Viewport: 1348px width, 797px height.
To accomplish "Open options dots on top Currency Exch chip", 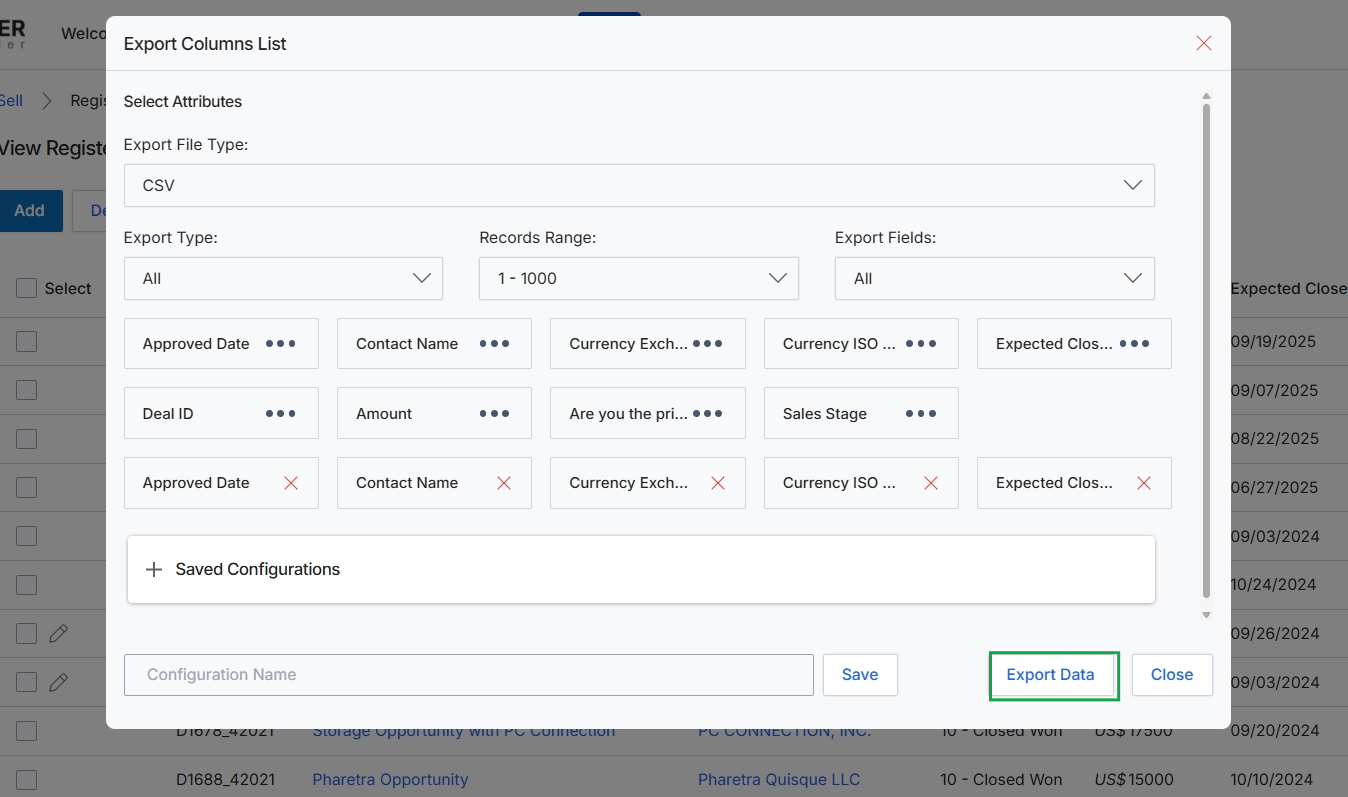I will pos(707,343).
